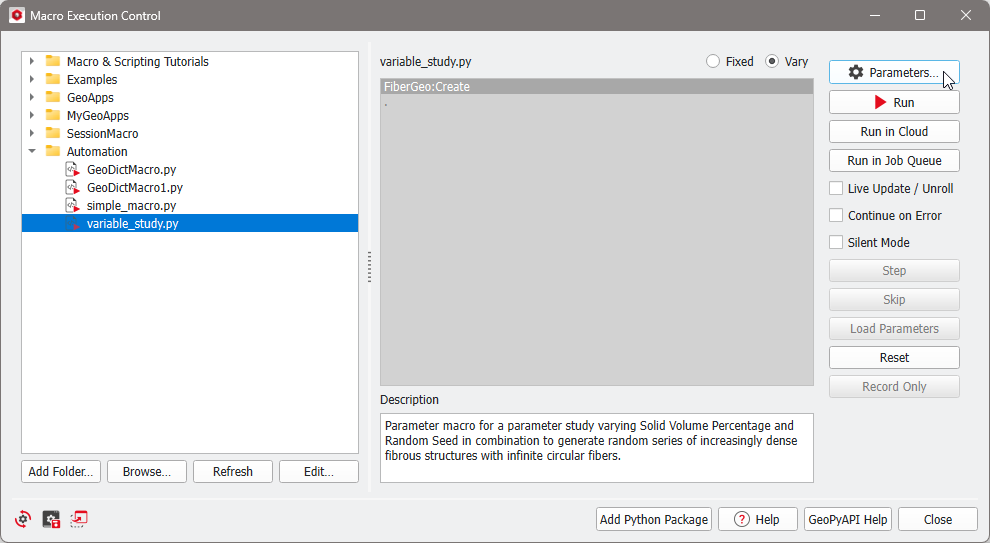Select simple_macro.py in the tree
Image resolution: width=990 pixels, height=543 pixels.
pyautogui.click(x=131, y=206)
